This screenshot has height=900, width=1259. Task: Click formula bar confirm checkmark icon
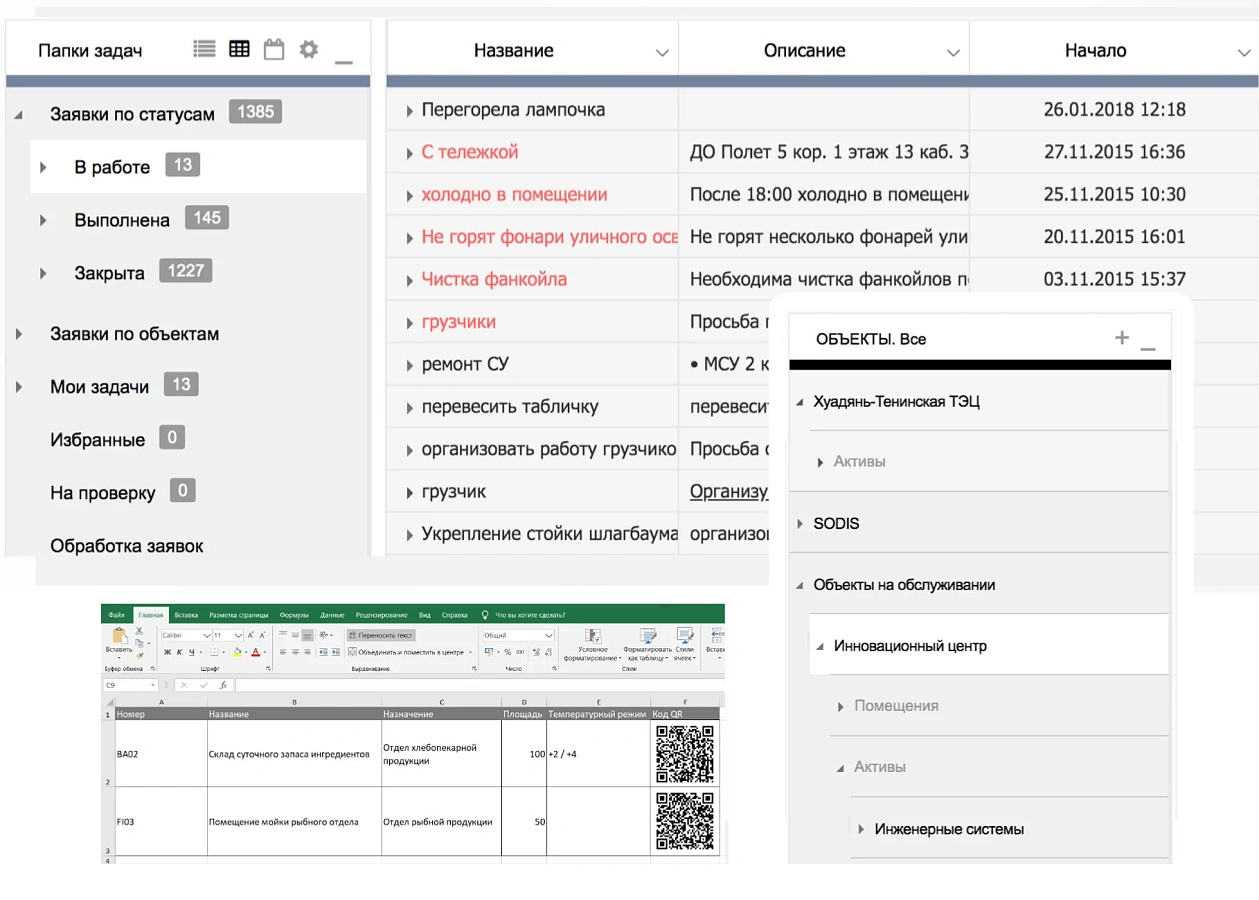(204, 685)
